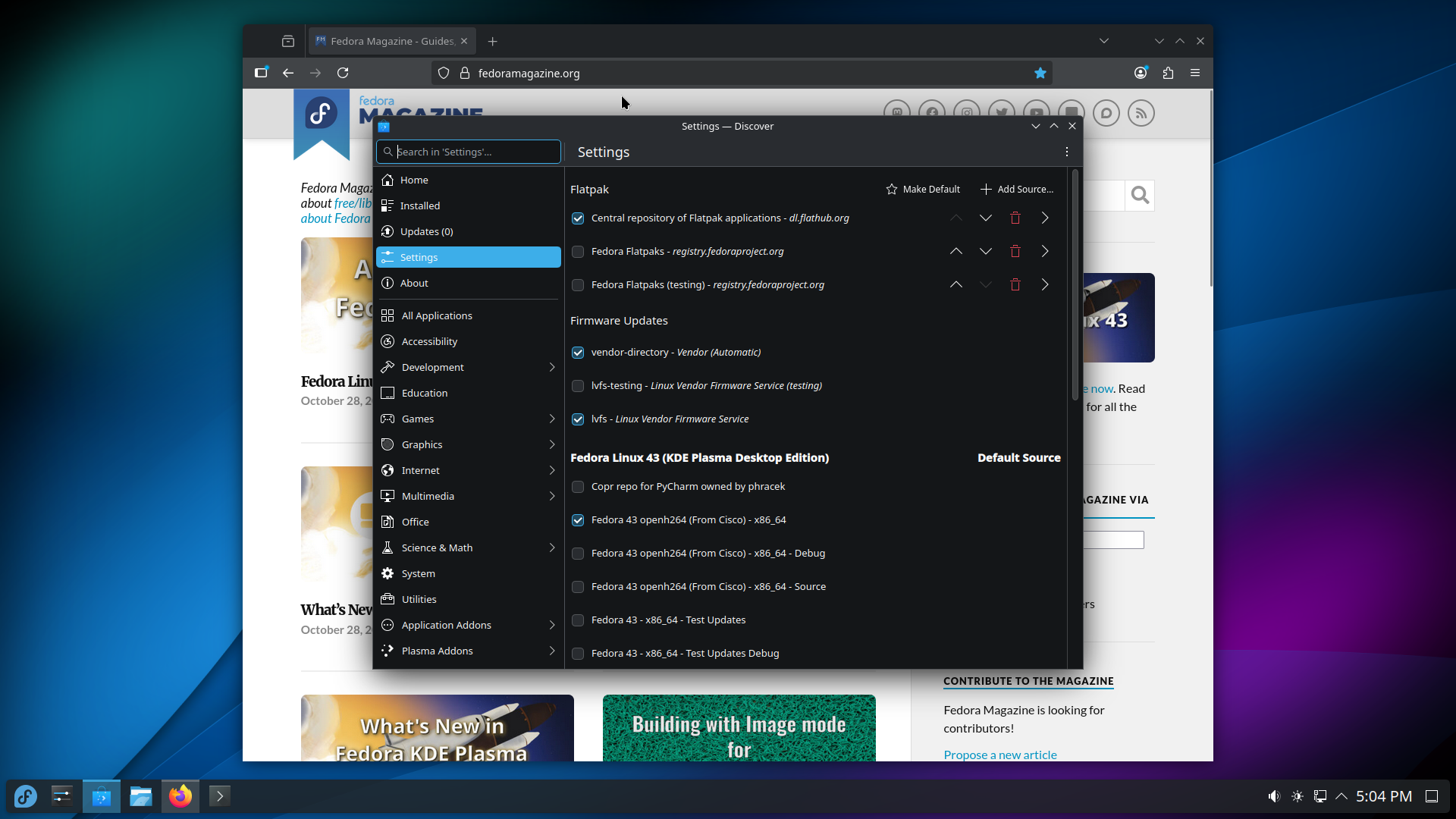Screen dimensions: 1456x819
Task: Open Firefox from the taskbar
Action: tap(180, 796)
